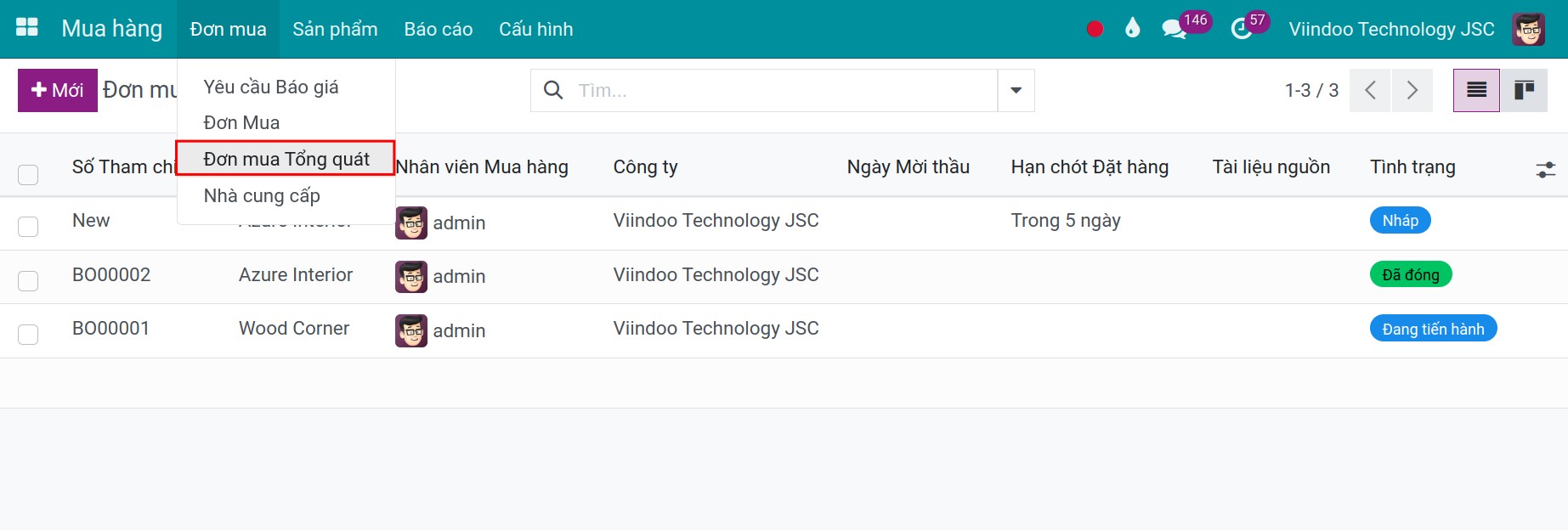1568x530 pixels.
Task: Open the Sản phẩm menu
Action: 335,29
